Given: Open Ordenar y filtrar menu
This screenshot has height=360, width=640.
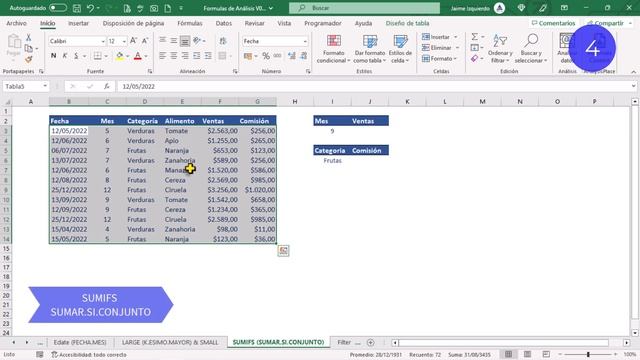Looking at the screenshot, I should coord(500,49).
